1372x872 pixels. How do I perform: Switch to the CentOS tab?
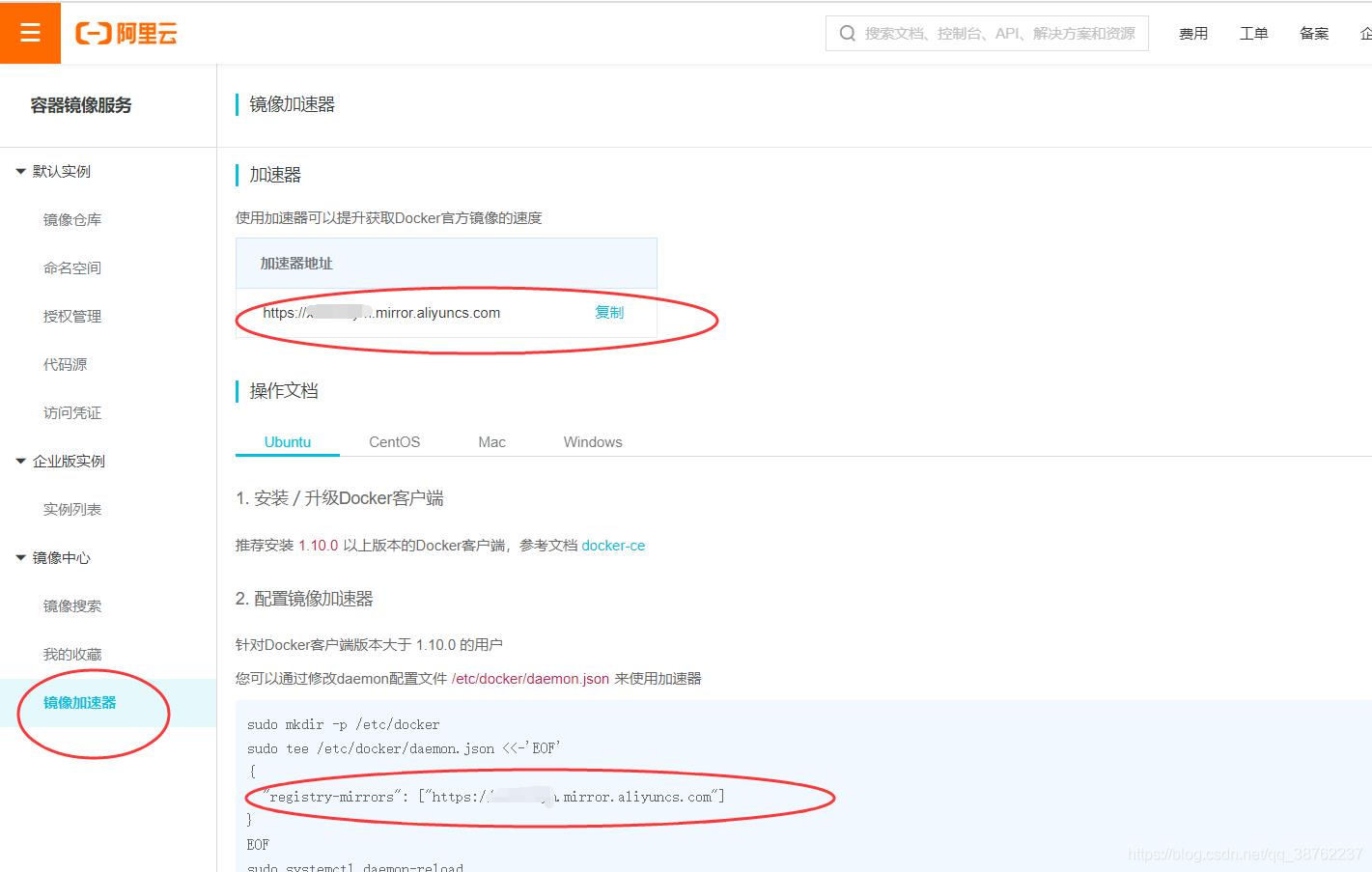pos(394,441)
